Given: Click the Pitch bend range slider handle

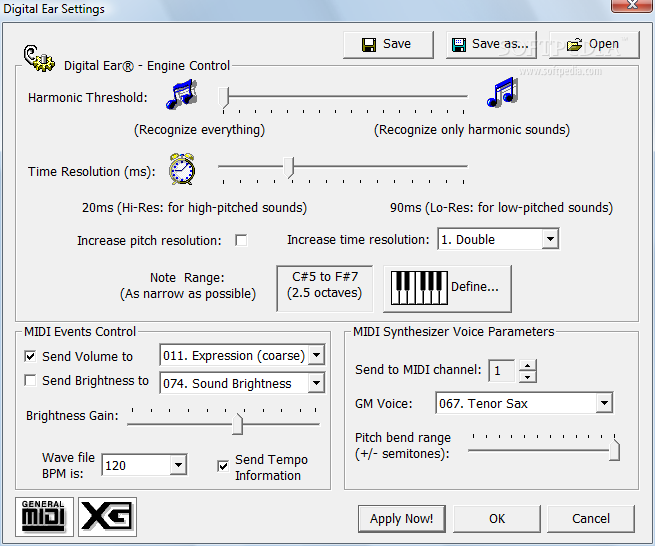Looking at the screenshot, I should point(614,449).
